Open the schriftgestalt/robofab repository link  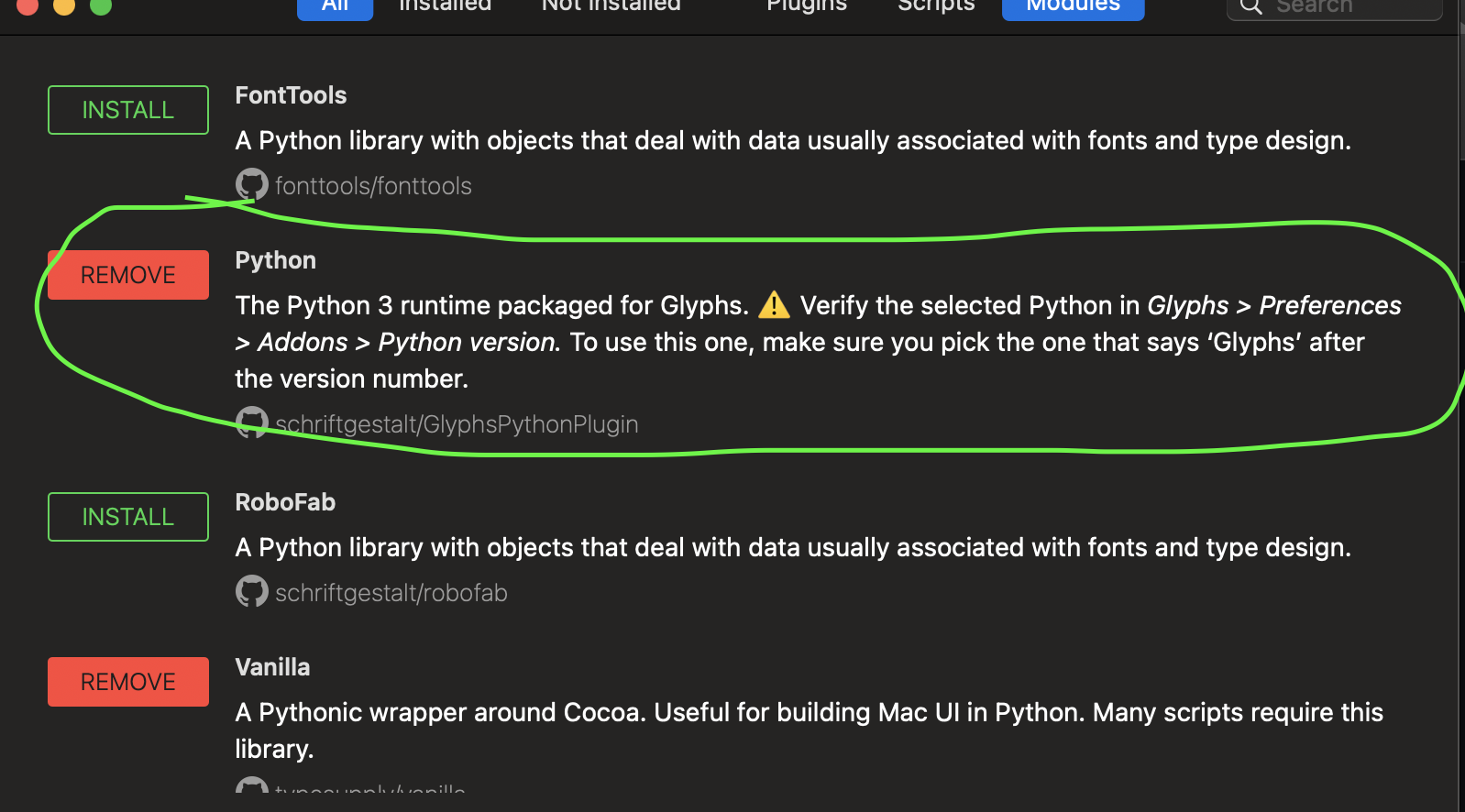[391, 593]
